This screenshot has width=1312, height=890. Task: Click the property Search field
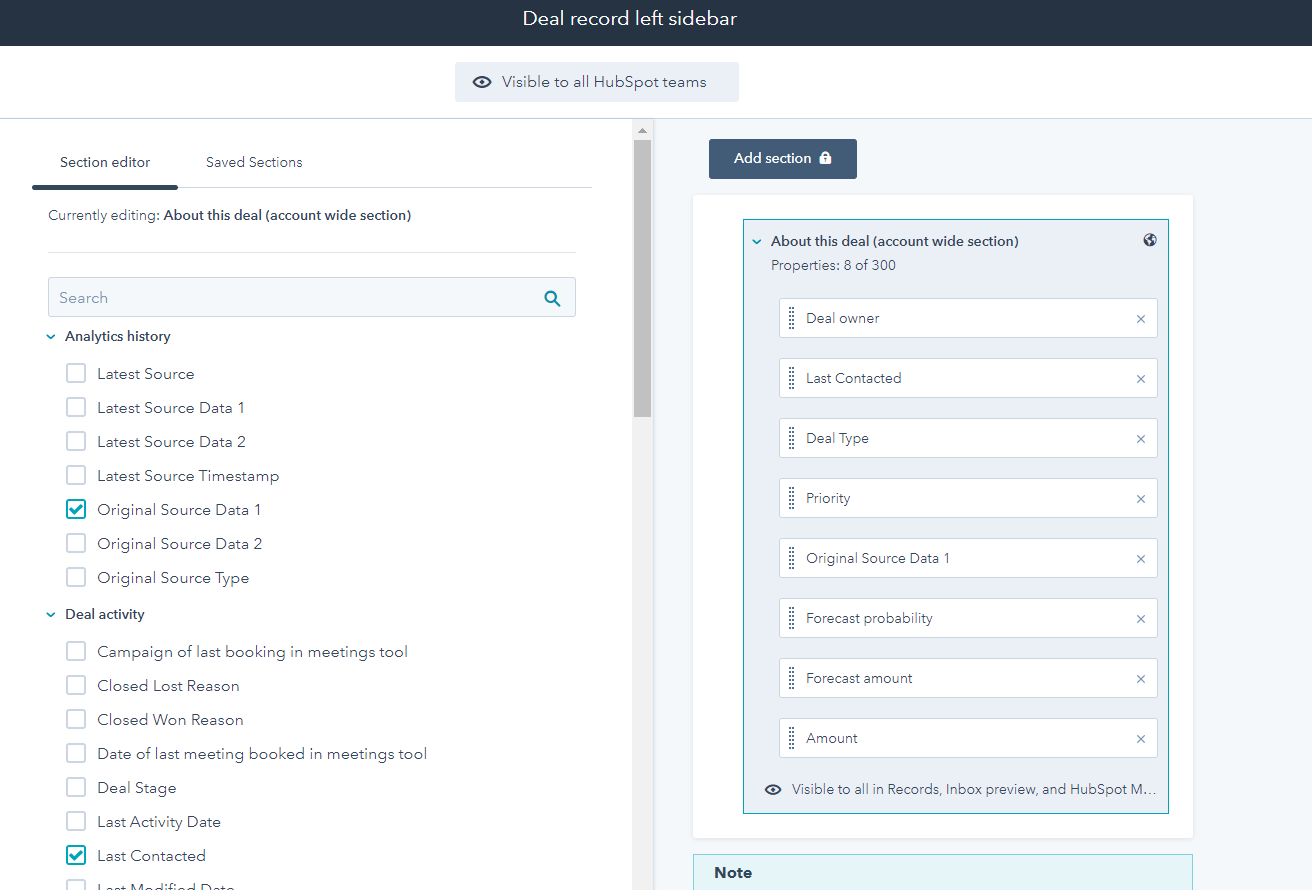312,298
